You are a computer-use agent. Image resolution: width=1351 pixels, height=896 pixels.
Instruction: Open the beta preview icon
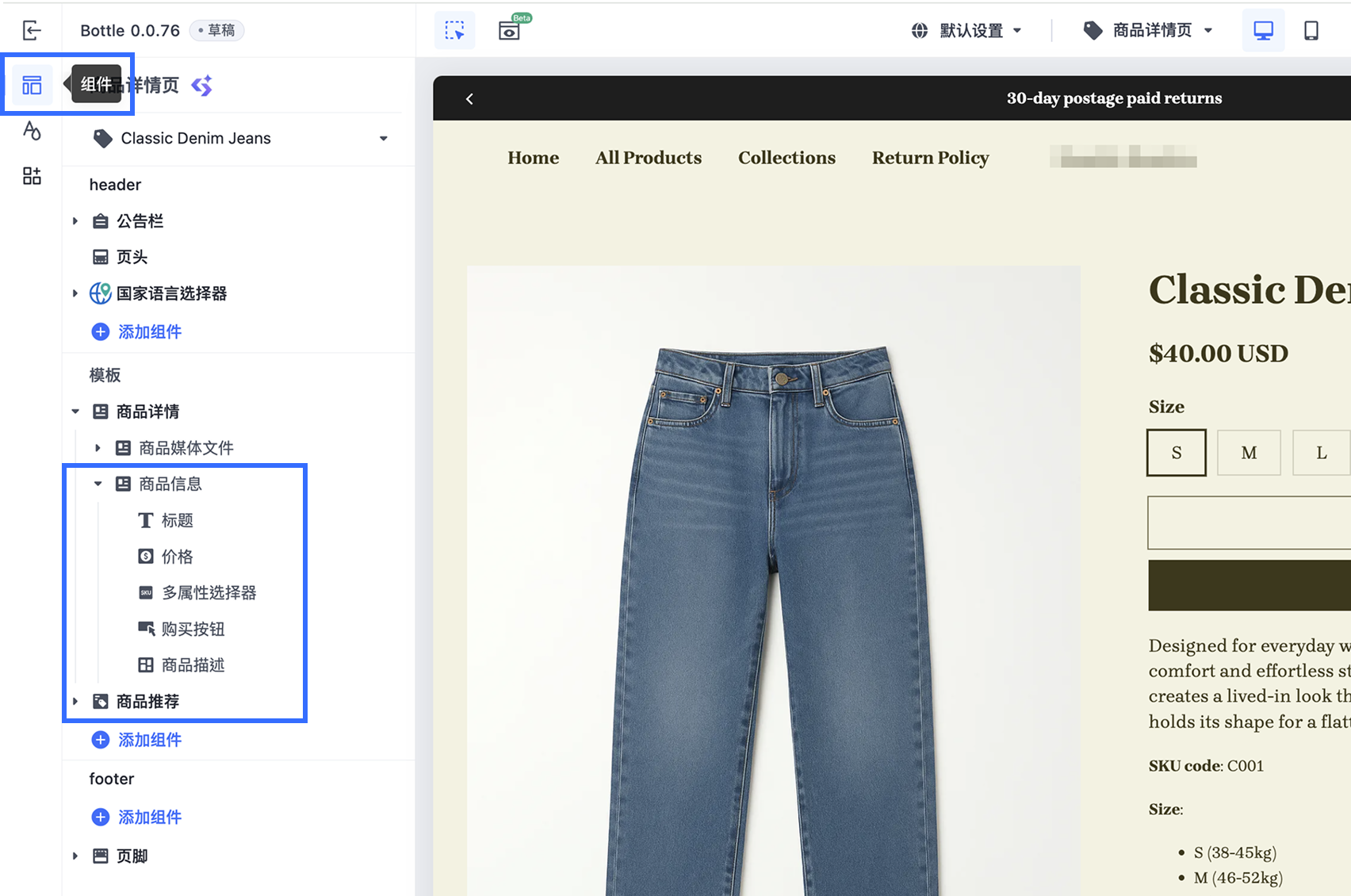pyautogui.click(x=510, y=31)
